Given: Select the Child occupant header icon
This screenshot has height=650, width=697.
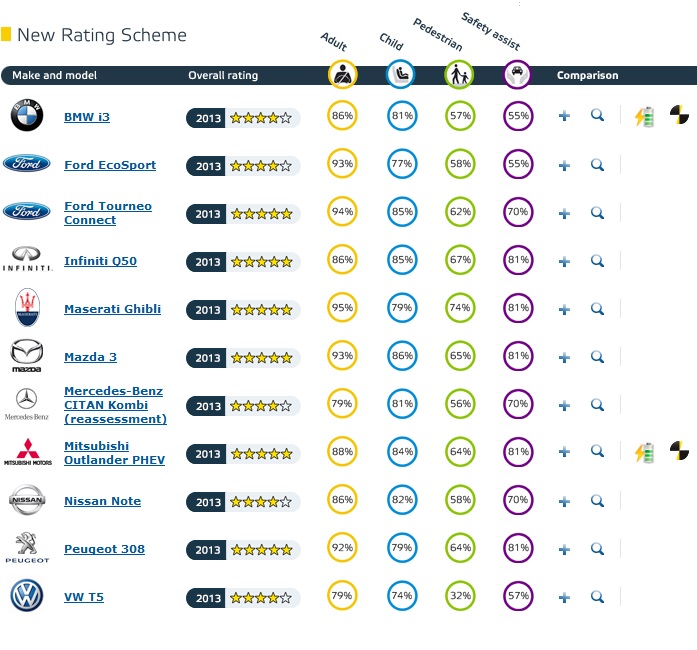Looking at the screenshot, I should [400, 74].
